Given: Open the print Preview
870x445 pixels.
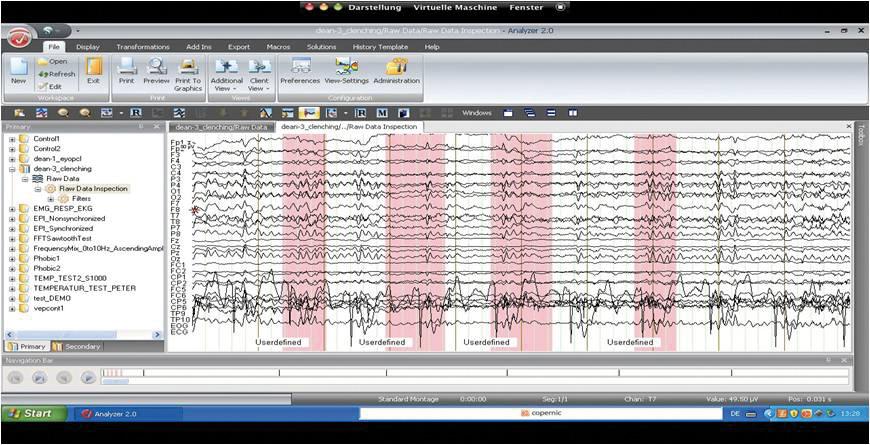Looking at the screenshot, I should [156, 72].
